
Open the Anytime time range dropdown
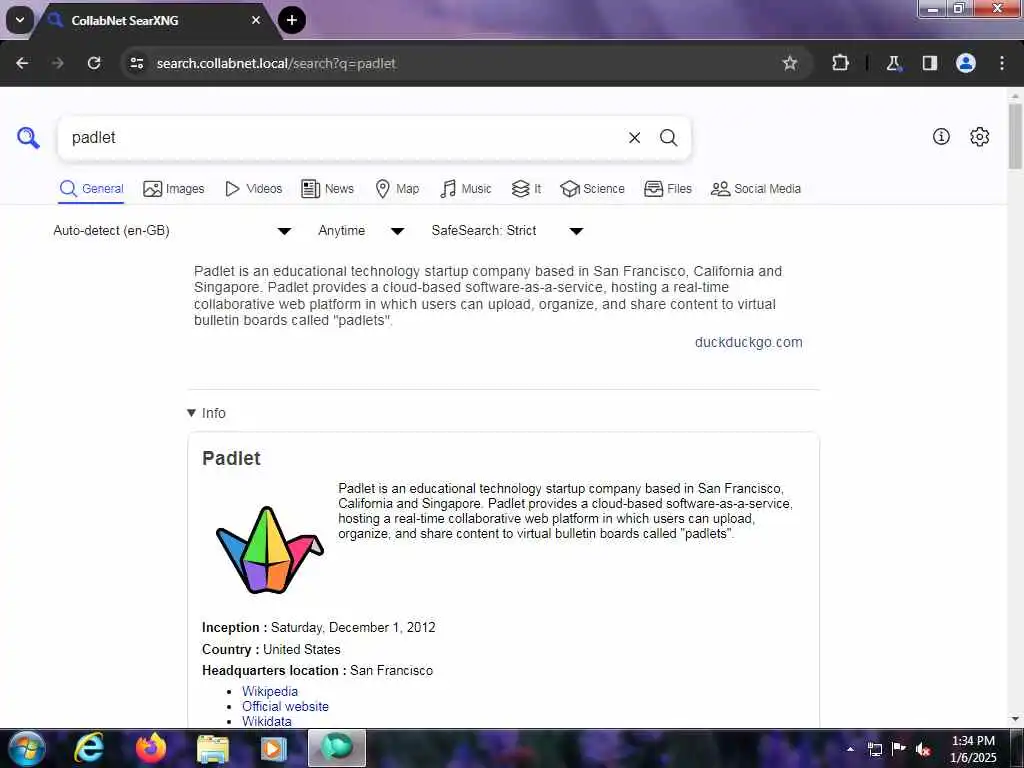click(361, 231)
